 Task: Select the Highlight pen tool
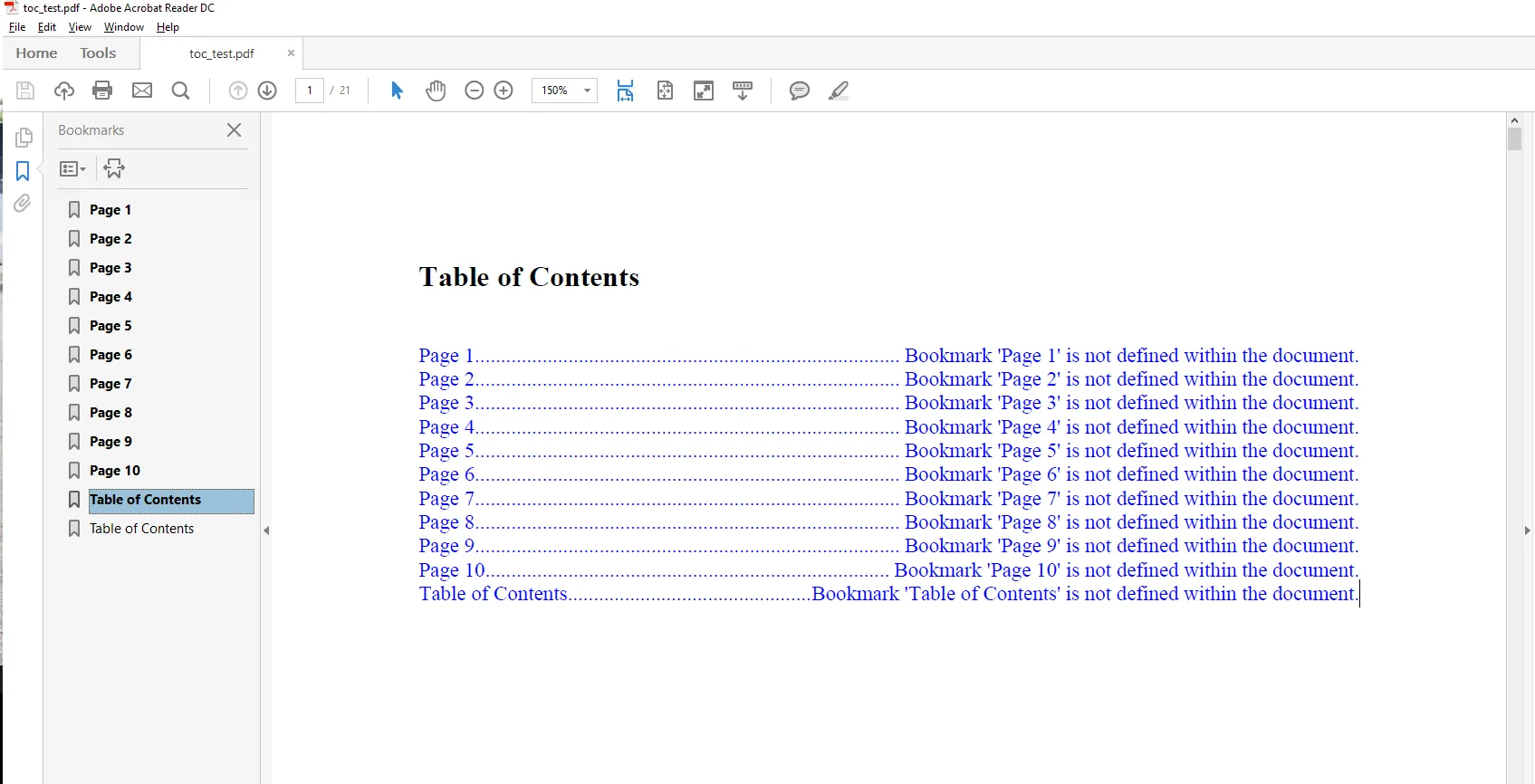(839, 91)
